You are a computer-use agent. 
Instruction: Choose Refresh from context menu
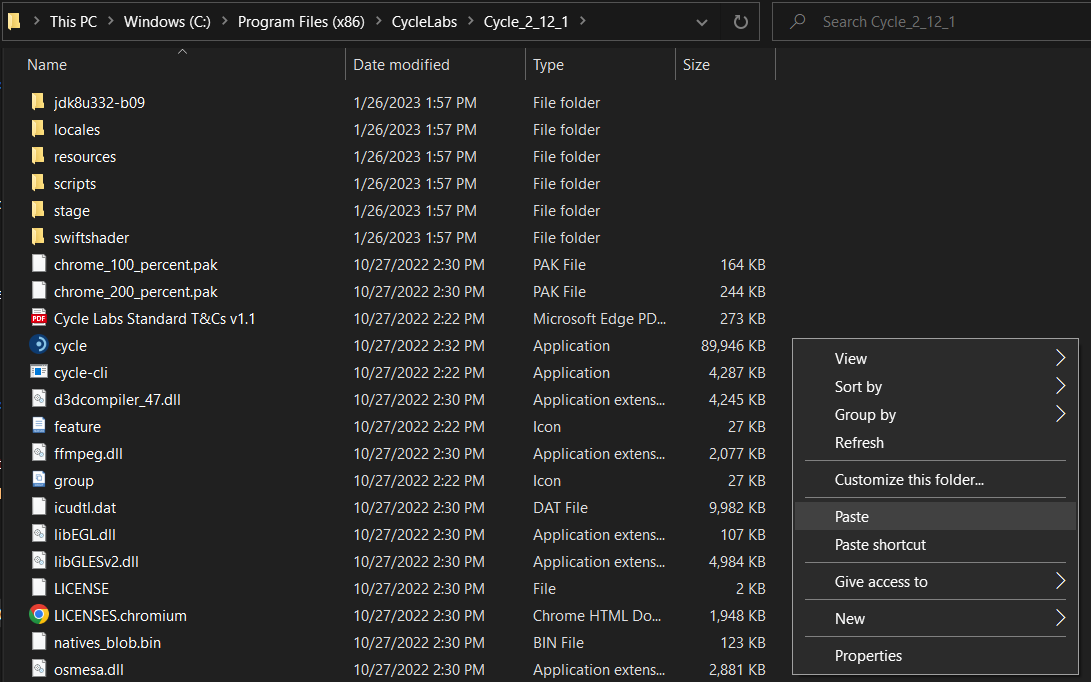pyautogui.click(x=935, y=443)
